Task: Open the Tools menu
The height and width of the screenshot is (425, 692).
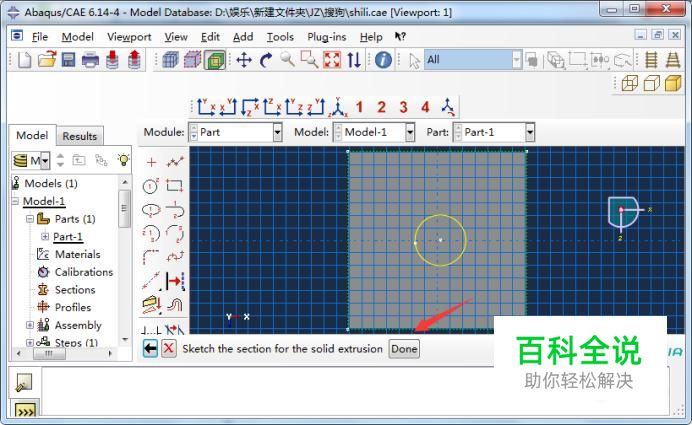Action: tap(280, 37)
